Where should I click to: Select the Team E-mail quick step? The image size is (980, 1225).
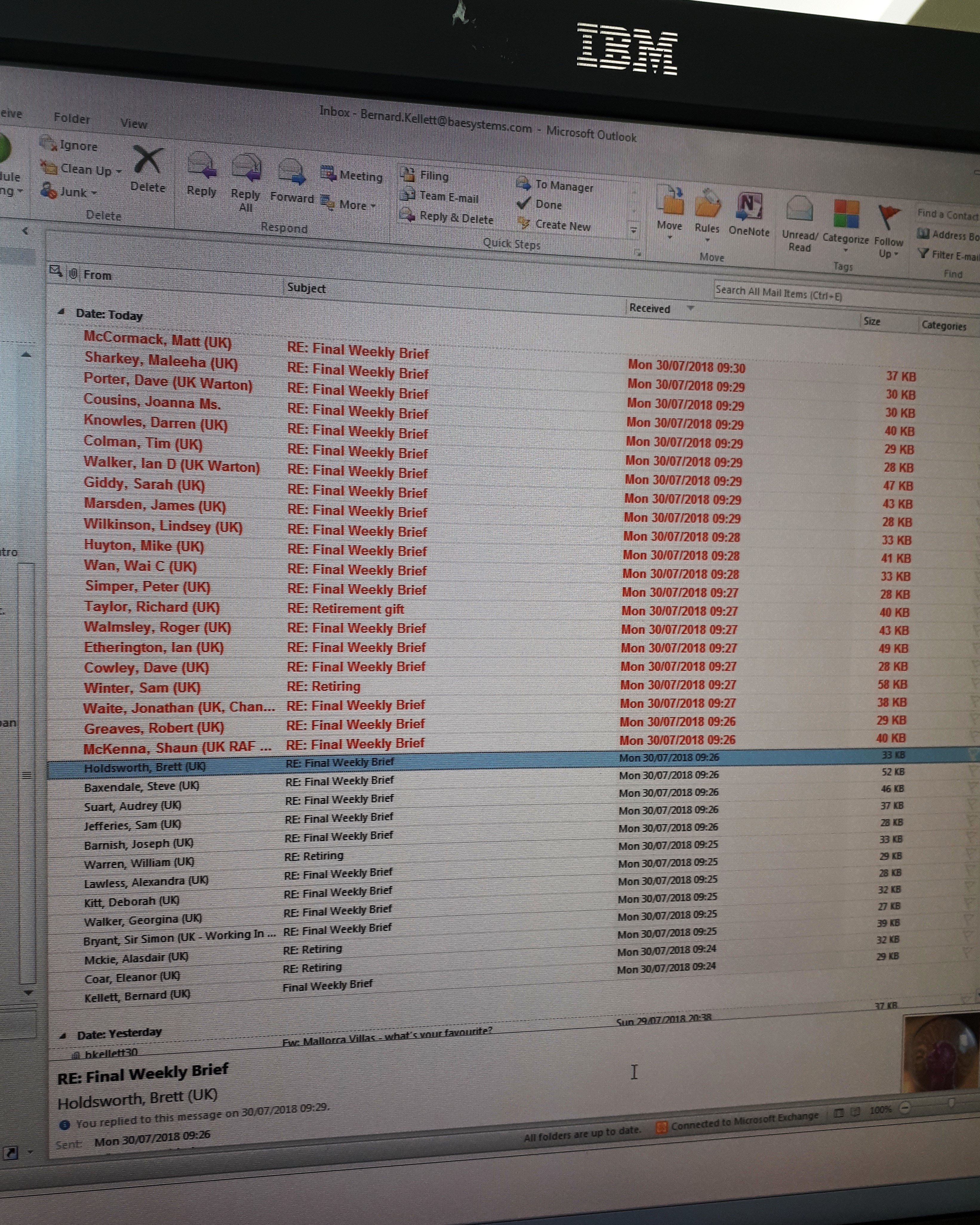tap(439, 196)
